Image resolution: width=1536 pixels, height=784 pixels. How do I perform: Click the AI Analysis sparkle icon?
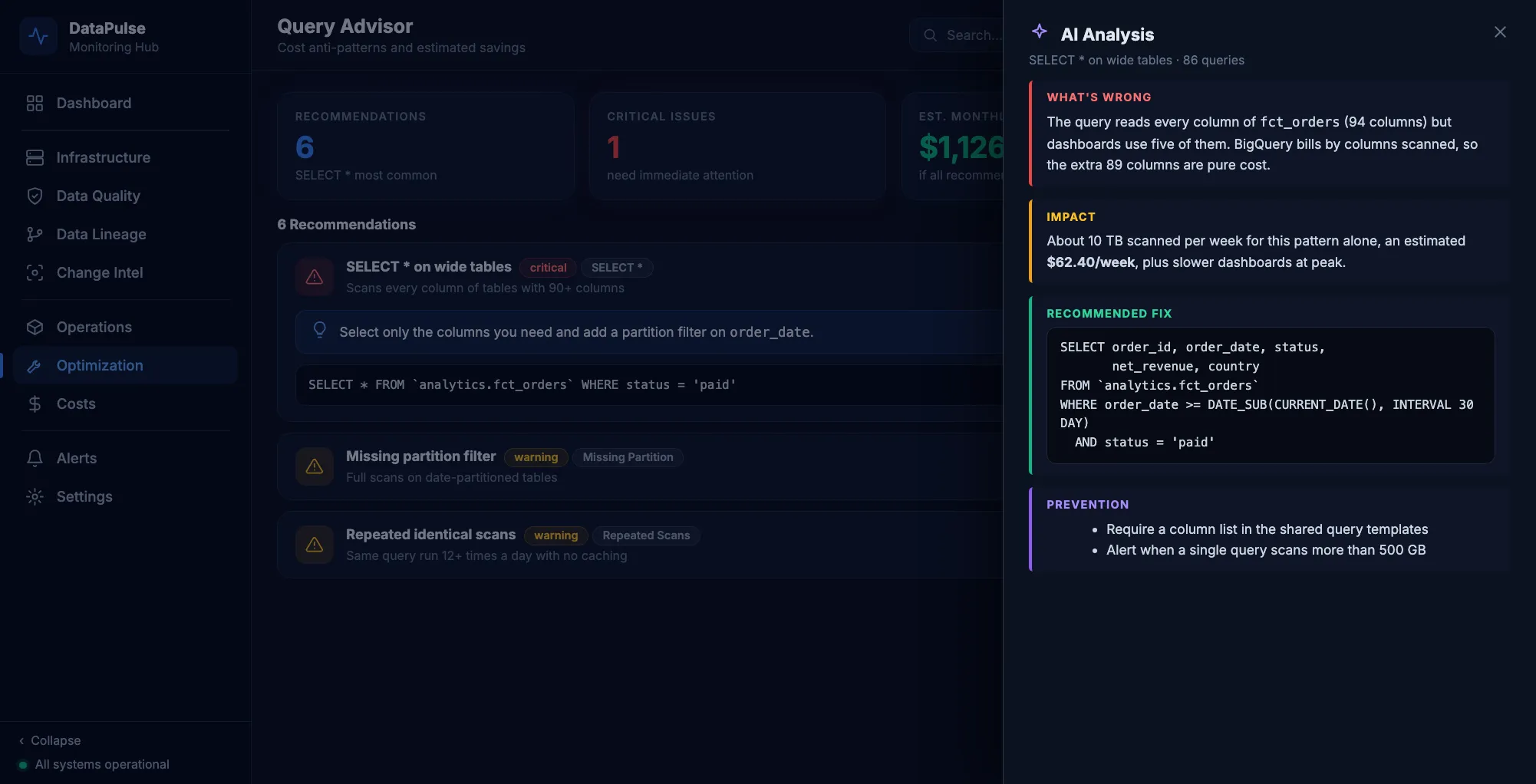(1039, 31)
